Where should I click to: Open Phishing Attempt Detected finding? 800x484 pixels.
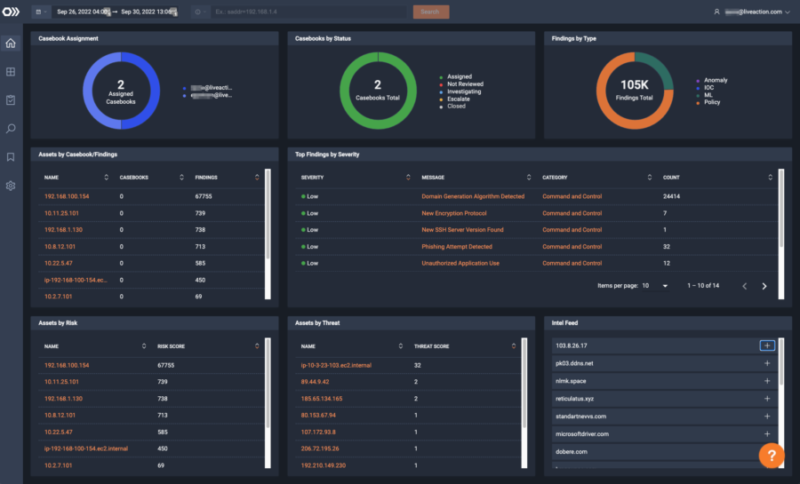tap(457, 247)
